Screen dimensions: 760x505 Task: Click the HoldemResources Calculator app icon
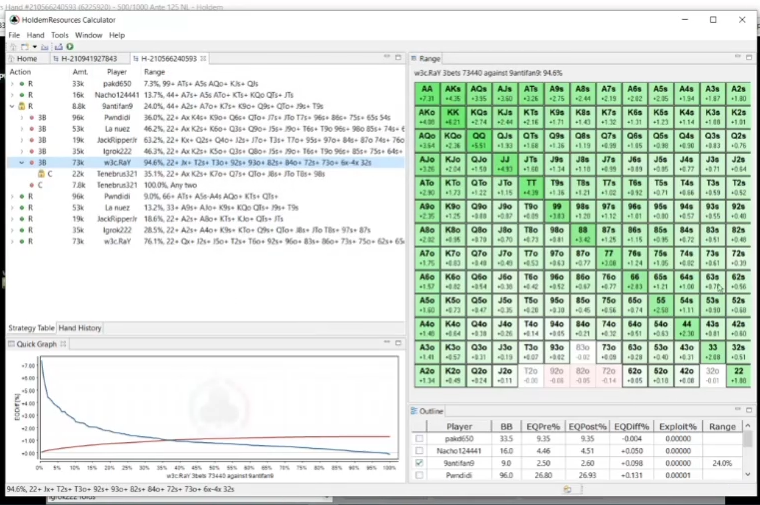tap(15, 20)
